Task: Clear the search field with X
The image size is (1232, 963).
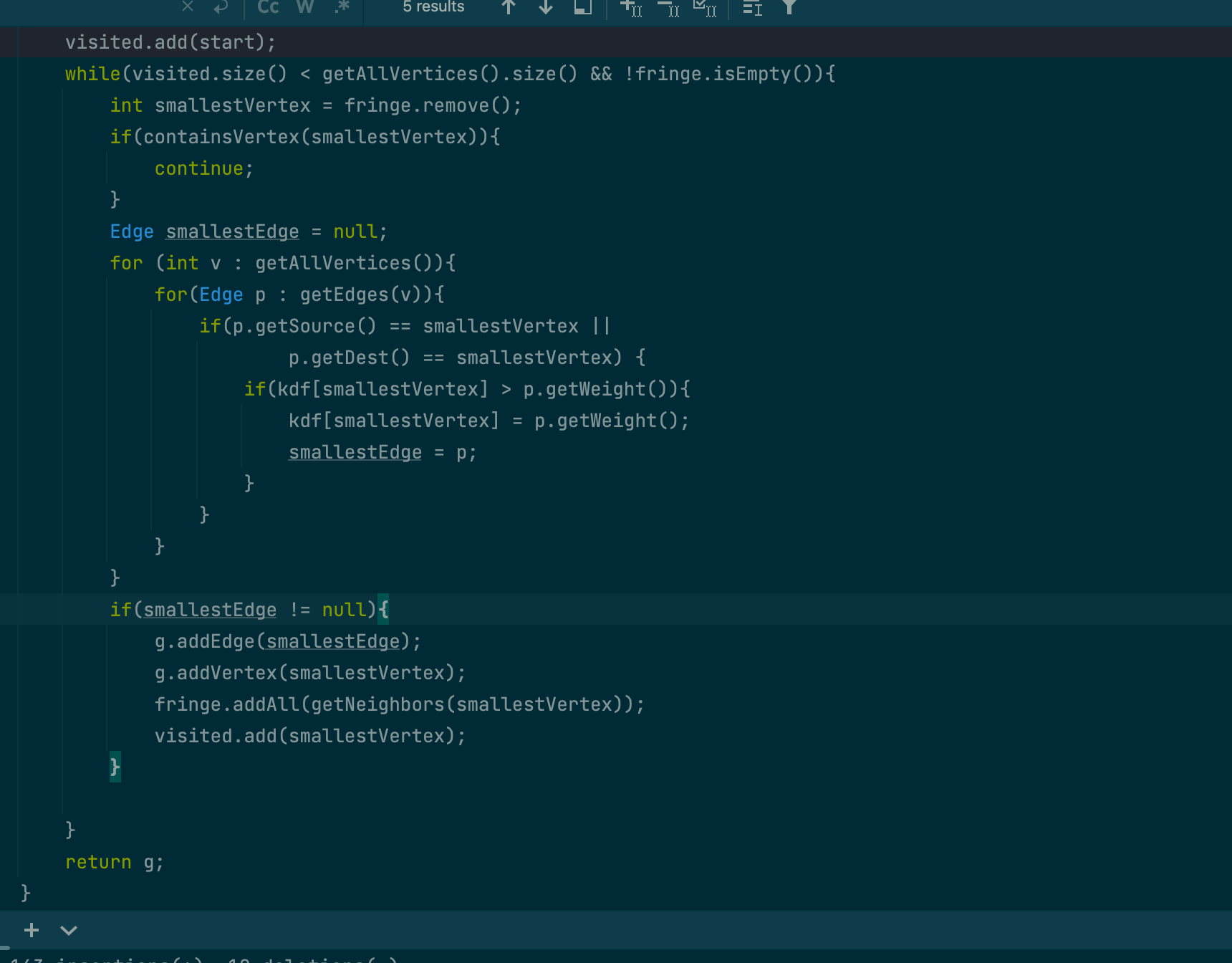Action: click(x=188, y=6)
